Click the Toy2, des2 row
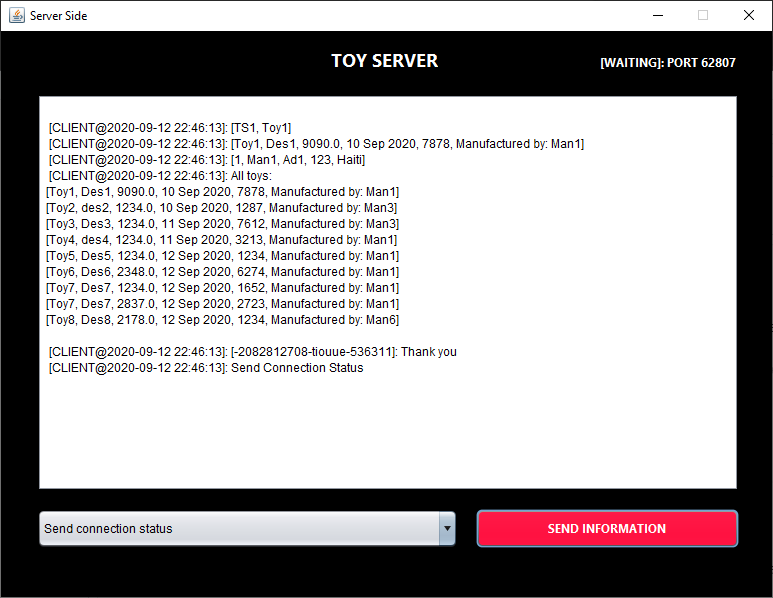Screen dimensions: 773x598 pos(221,208)
